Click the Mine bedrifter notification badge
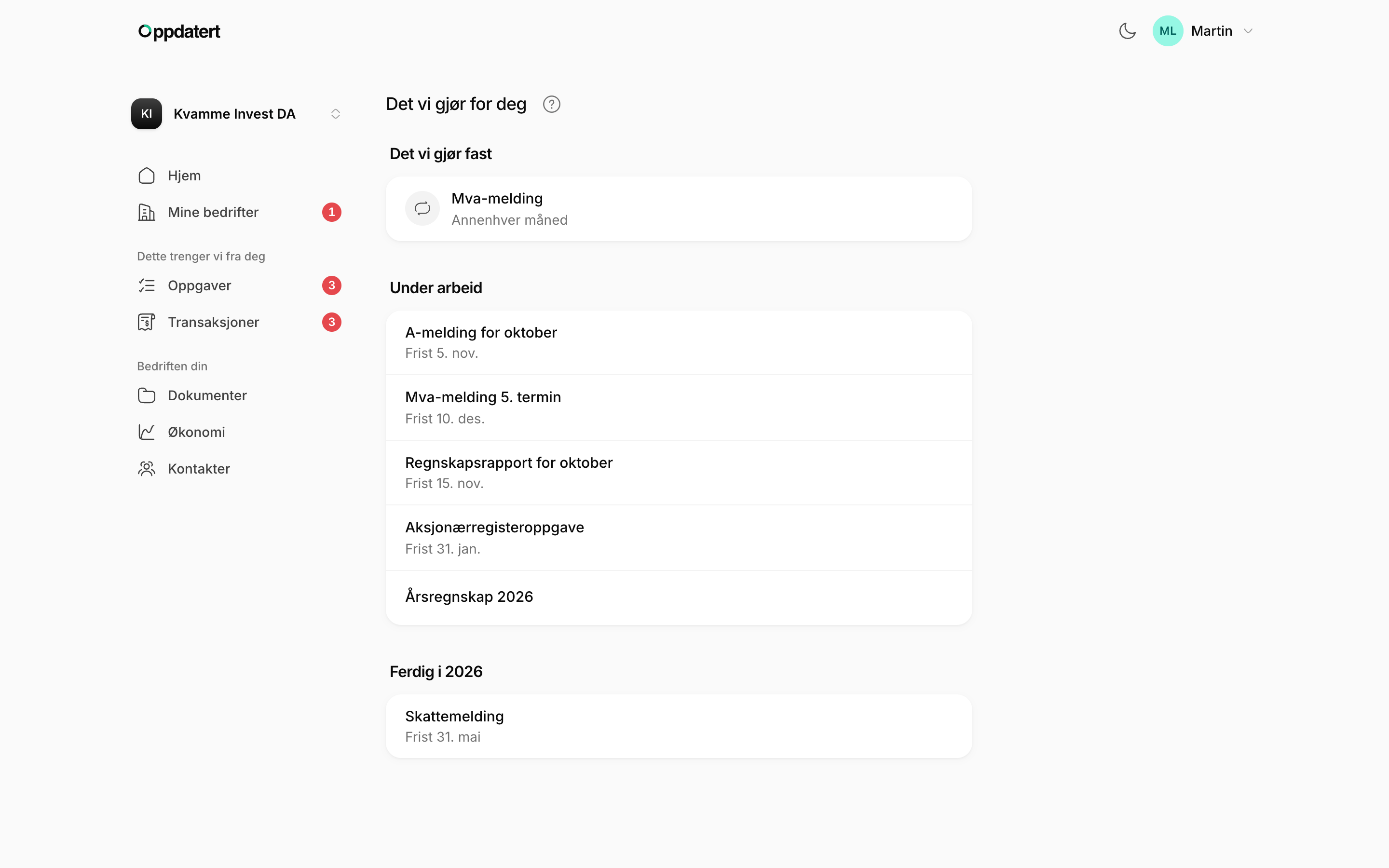The height and width of the screenshot is (868, 1389). click(x=332, y=212)
